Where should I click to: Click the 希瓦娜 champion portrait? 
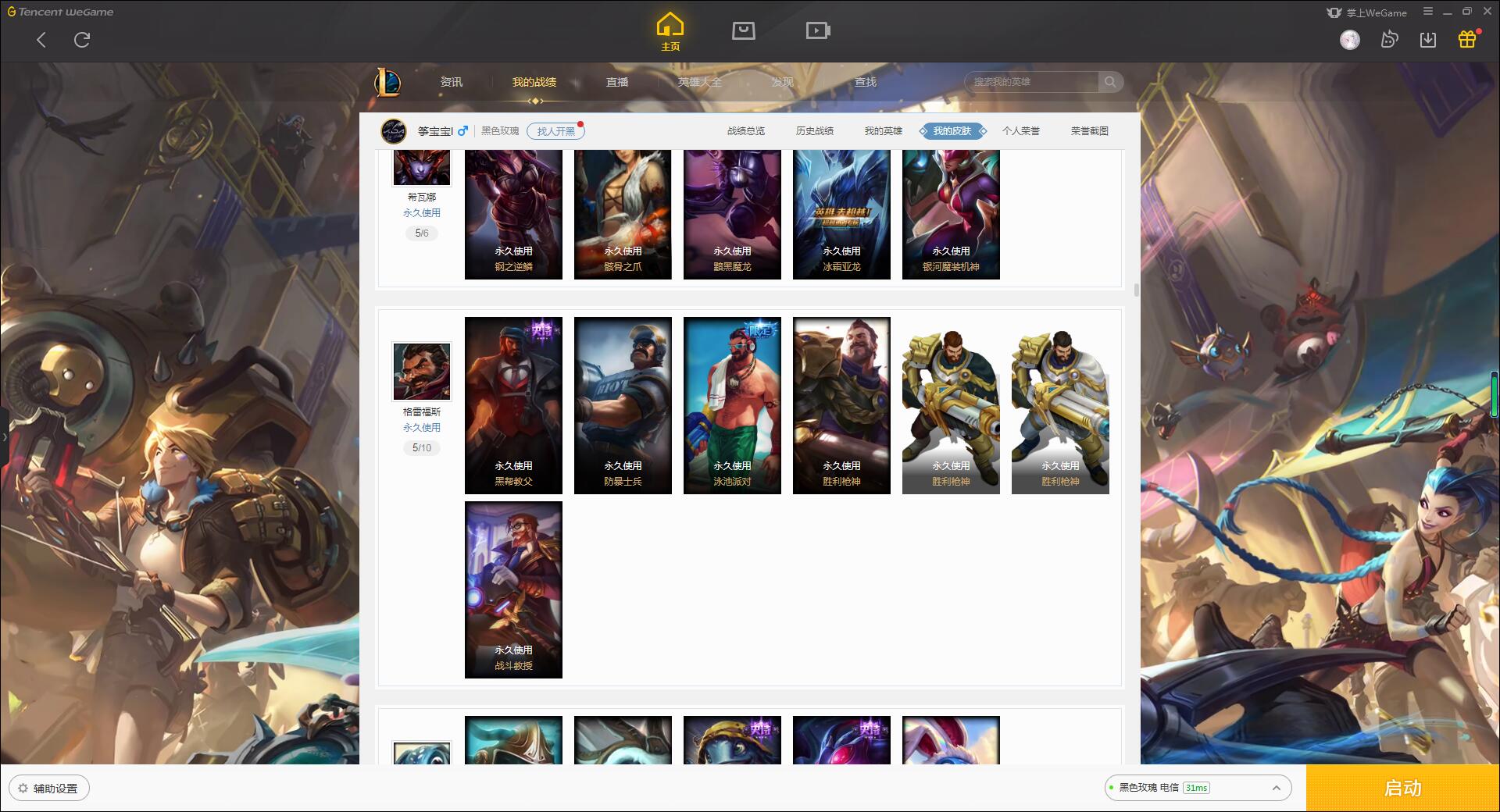click(422, 167)
